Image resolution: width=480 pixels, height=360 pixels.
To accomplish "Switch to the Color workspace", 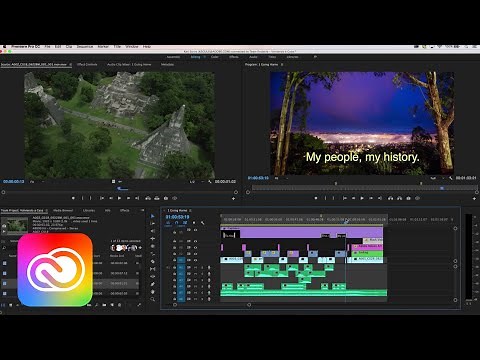I will coord(215,57).
